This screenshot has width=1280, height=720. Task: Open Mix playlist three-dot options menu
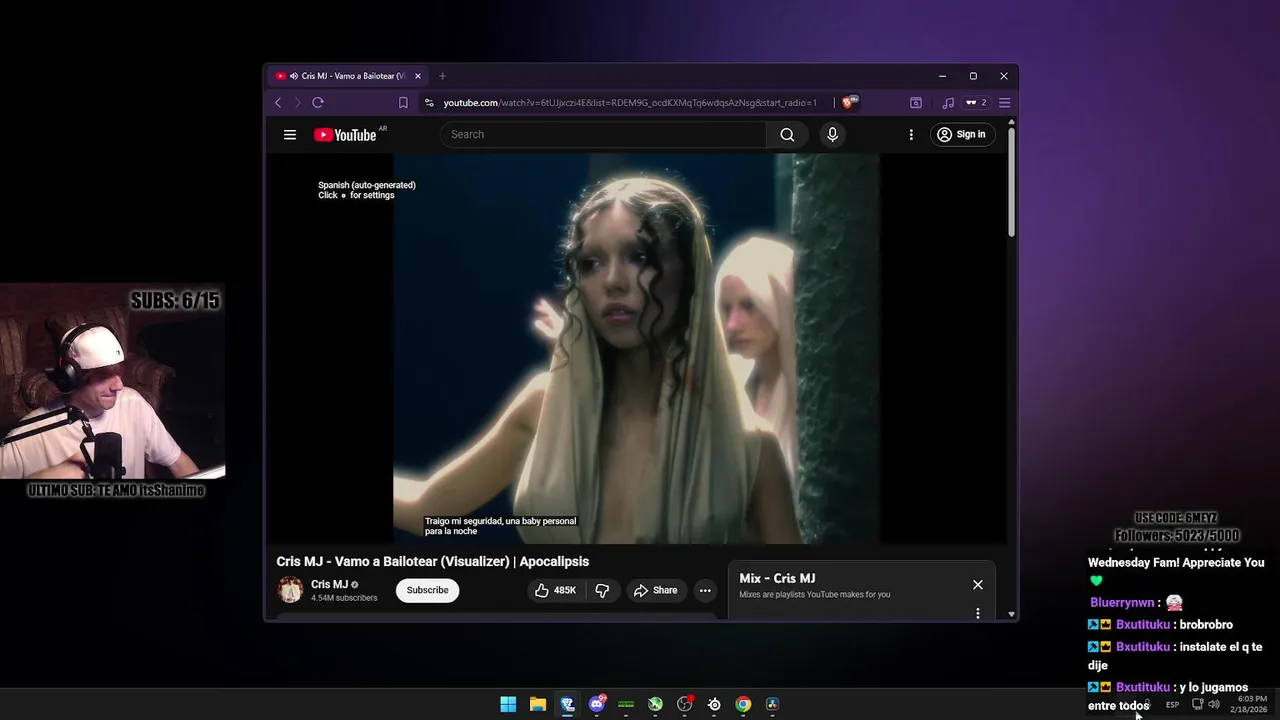[978, 613]
